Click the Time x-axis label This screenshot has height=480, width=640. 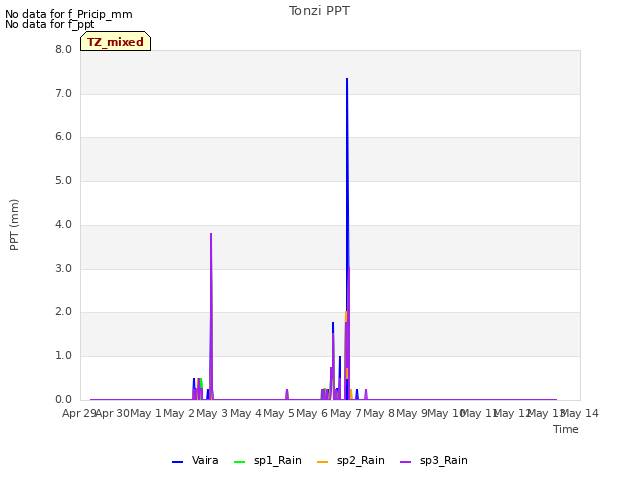click(x=566, y=429)
